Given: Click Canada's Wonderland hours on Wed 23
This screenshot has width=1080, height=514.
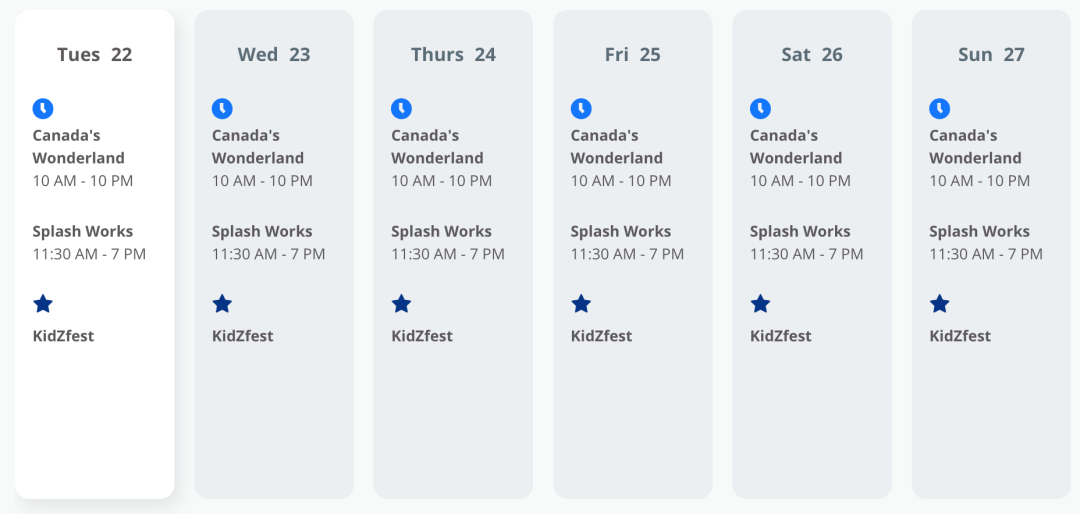Looking at the screenshot, I should pos(262,181).
